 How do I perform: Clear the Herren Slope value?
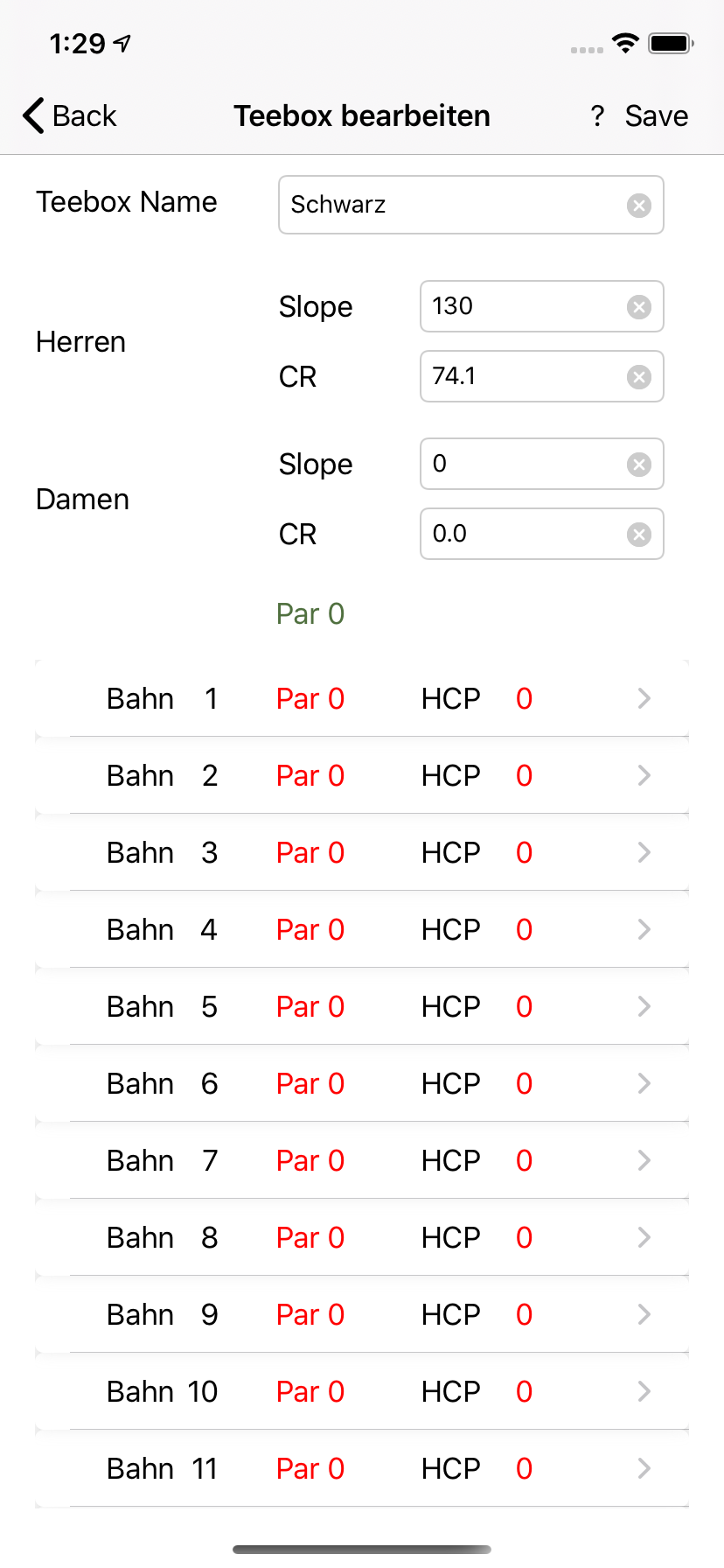point(639,307)
